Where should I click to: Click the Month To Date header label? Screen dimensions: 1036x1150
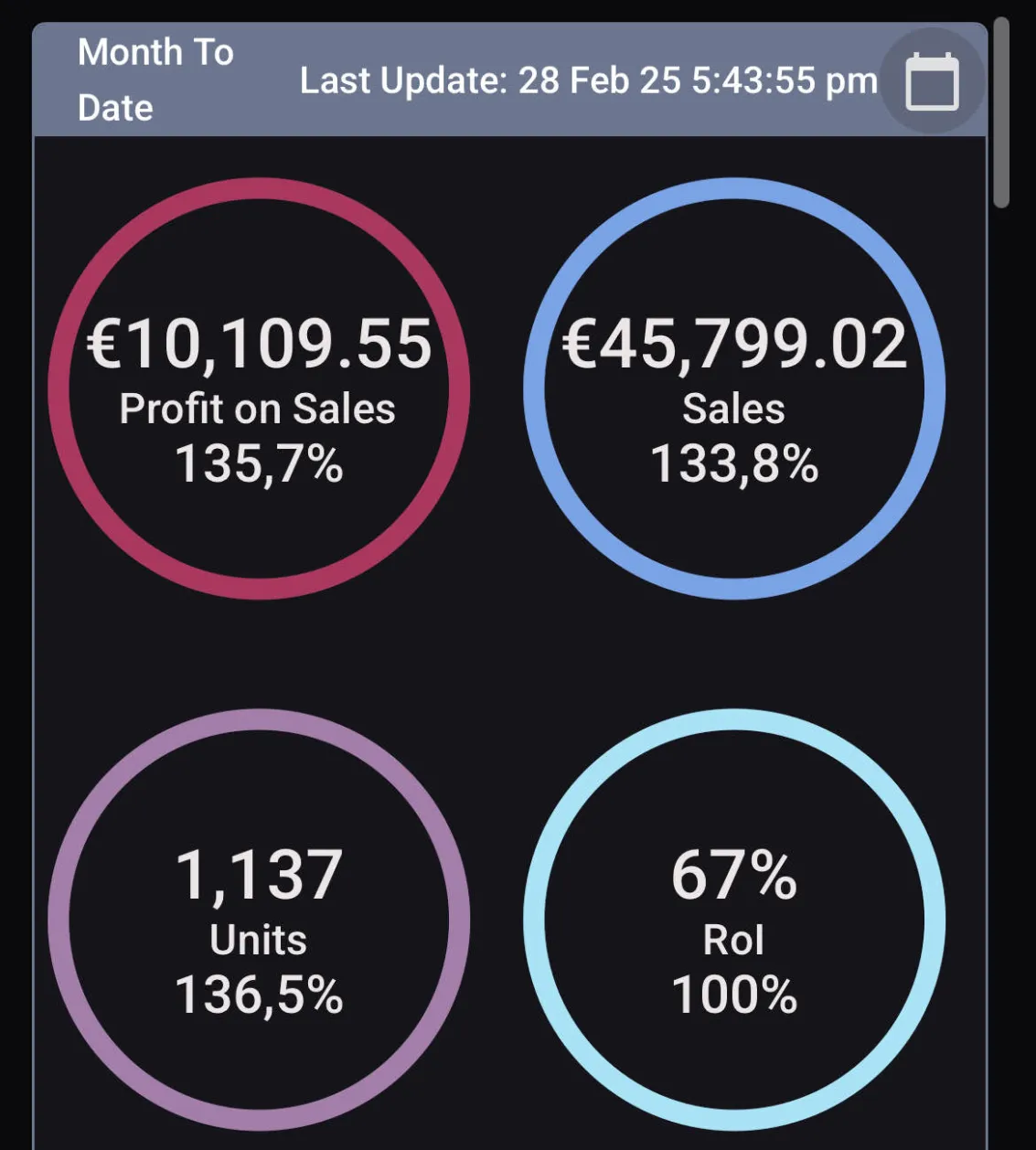click(155, 80)
